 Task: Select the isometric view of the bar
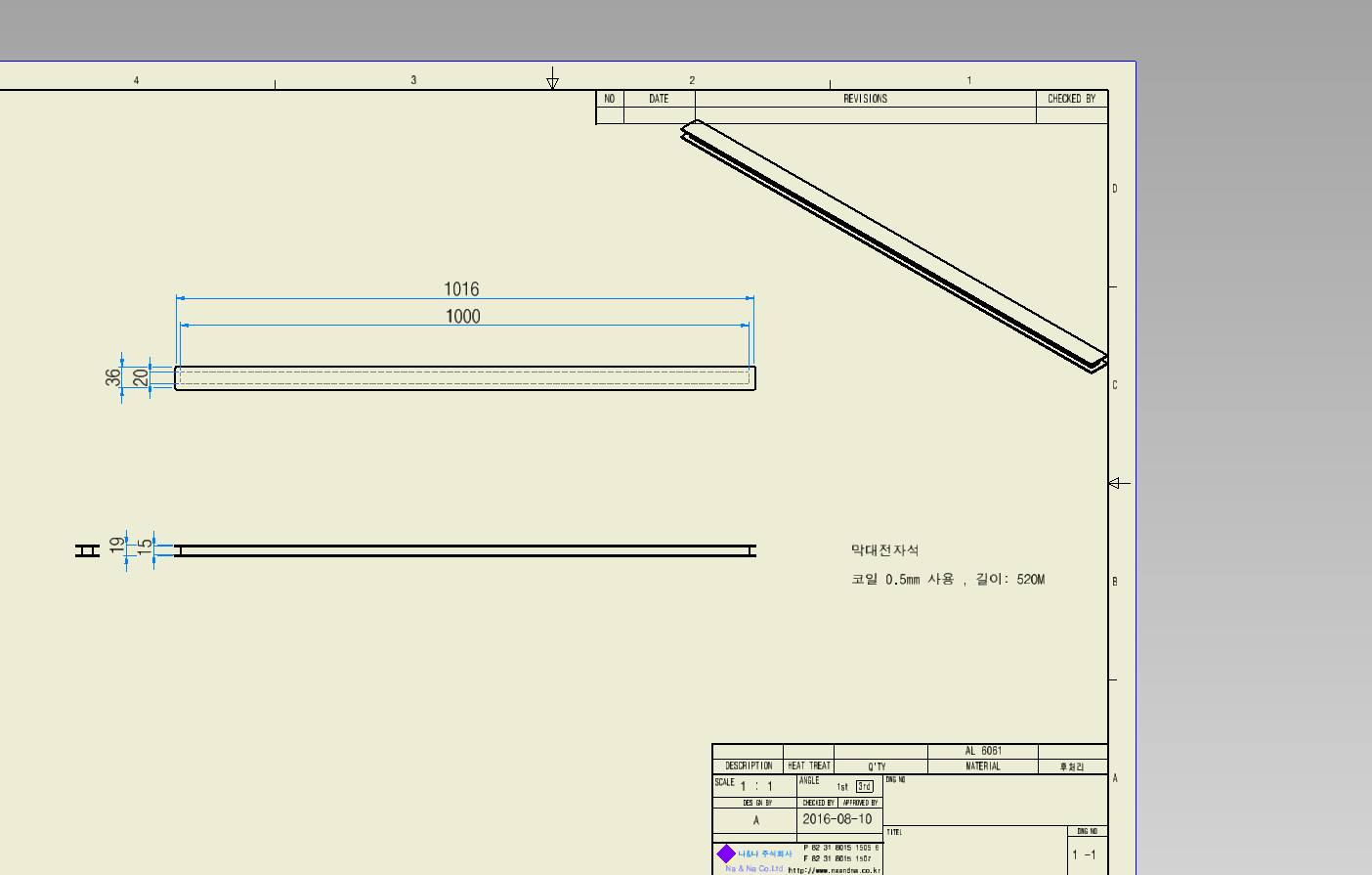[893, 244]
